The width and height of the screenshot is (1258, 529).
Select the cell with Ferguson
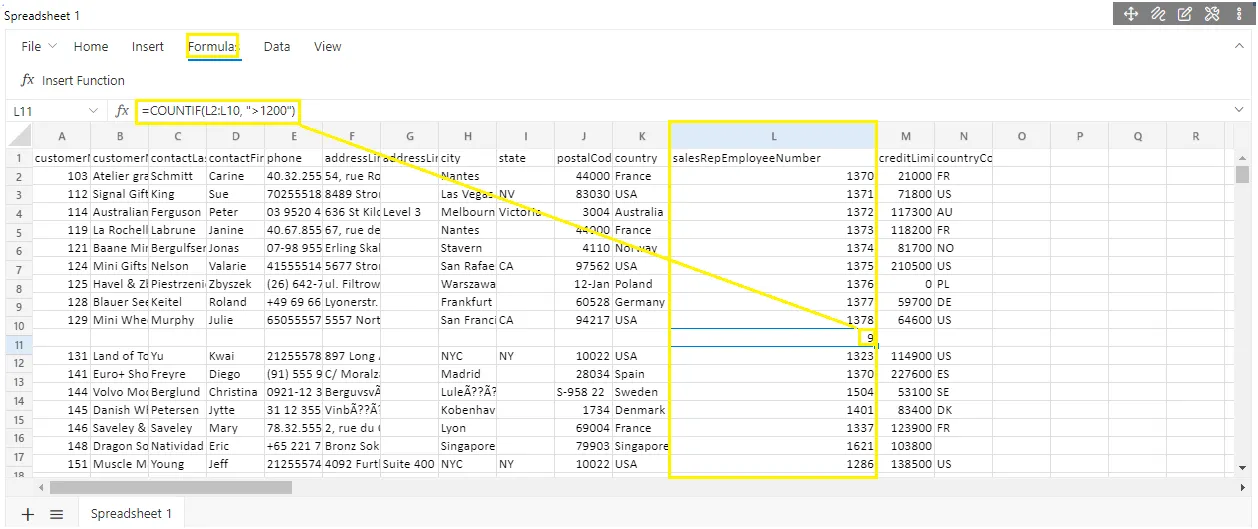tap(177, 212)
